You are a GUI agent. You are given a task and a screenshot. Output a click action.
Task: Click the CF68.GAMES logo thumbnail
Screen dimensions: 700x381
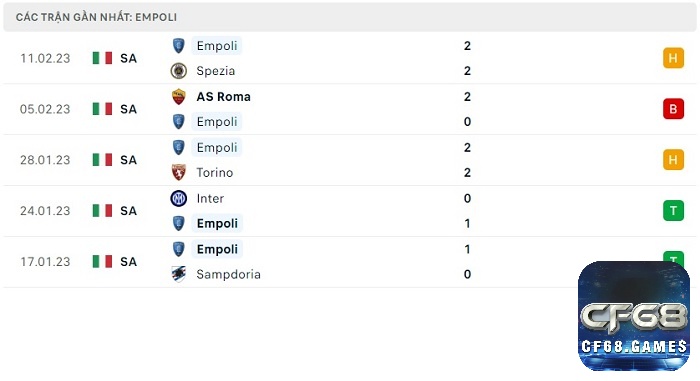[x=634, y=316]
